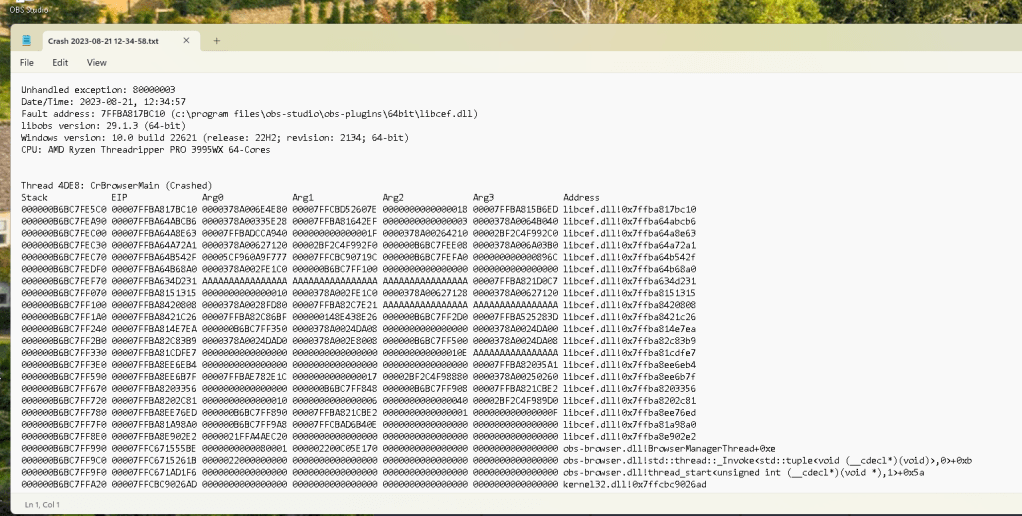Image resolution: width=1022 pixels, height=516 pixels.
Task: Click the 'libcef.dll!0x7ffba8e902e2' address entry
Action: tap(630, 437)
